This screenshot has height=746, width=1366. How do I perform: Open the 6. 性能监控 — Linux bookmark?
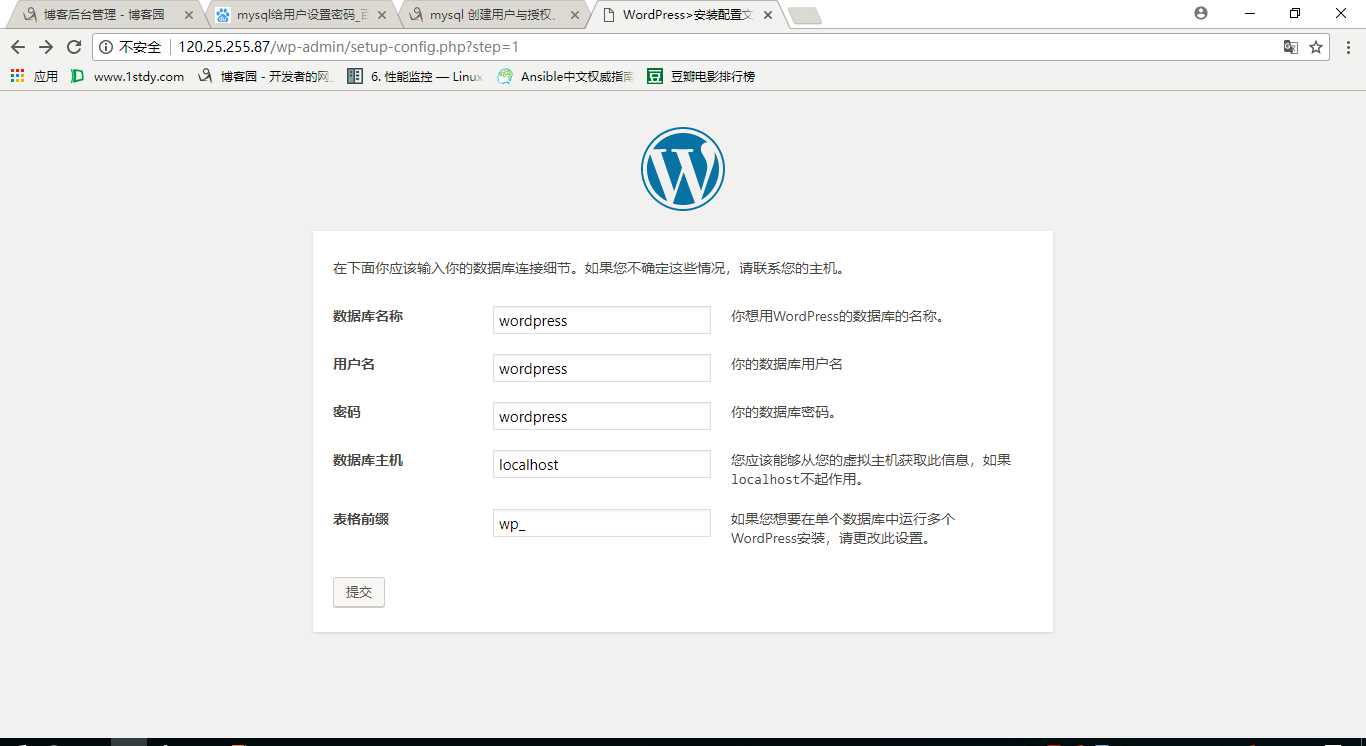click(x=415, y=76)
